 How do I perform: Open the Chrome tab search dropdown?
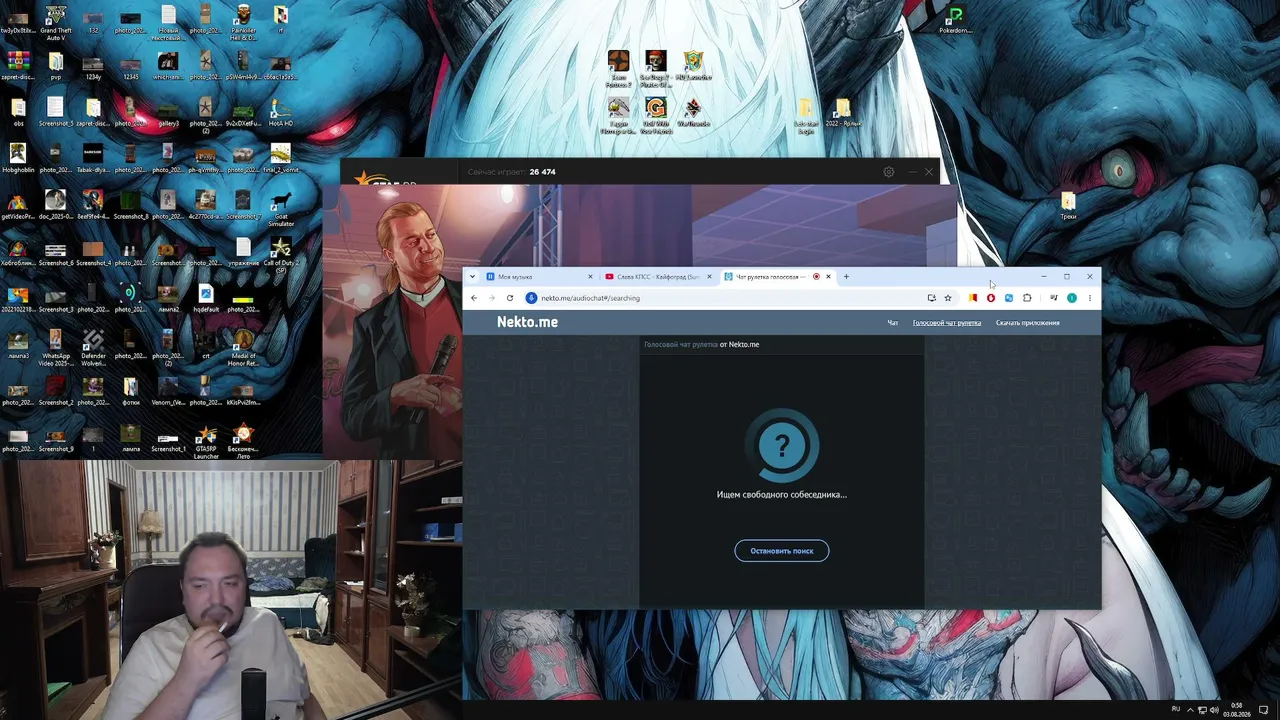(x=472, y=277)
